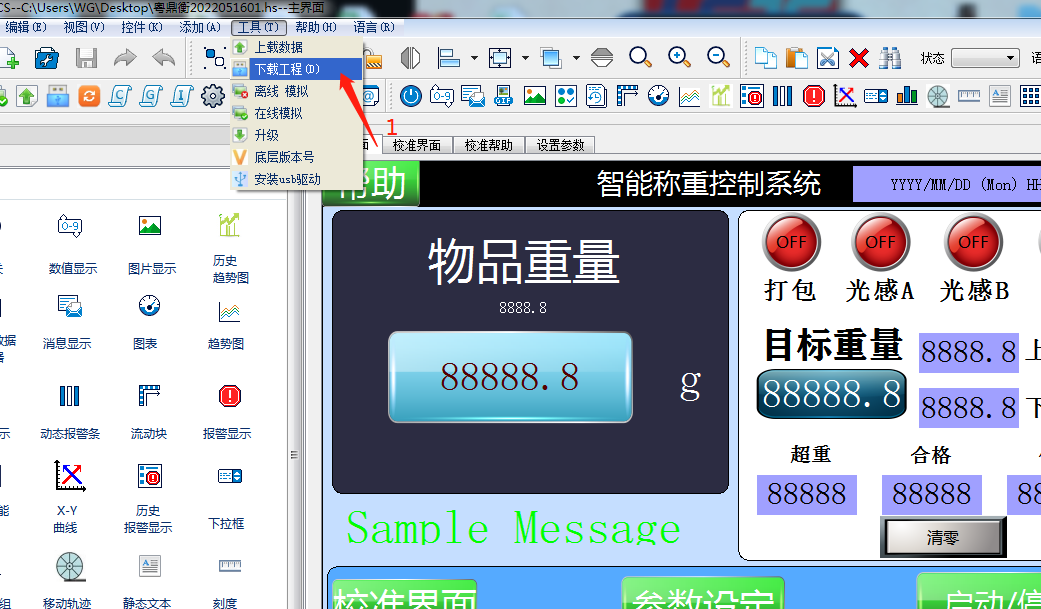Click the blue USB download icon in the toolbar
1041x609 pixels.
coord(58,96)
